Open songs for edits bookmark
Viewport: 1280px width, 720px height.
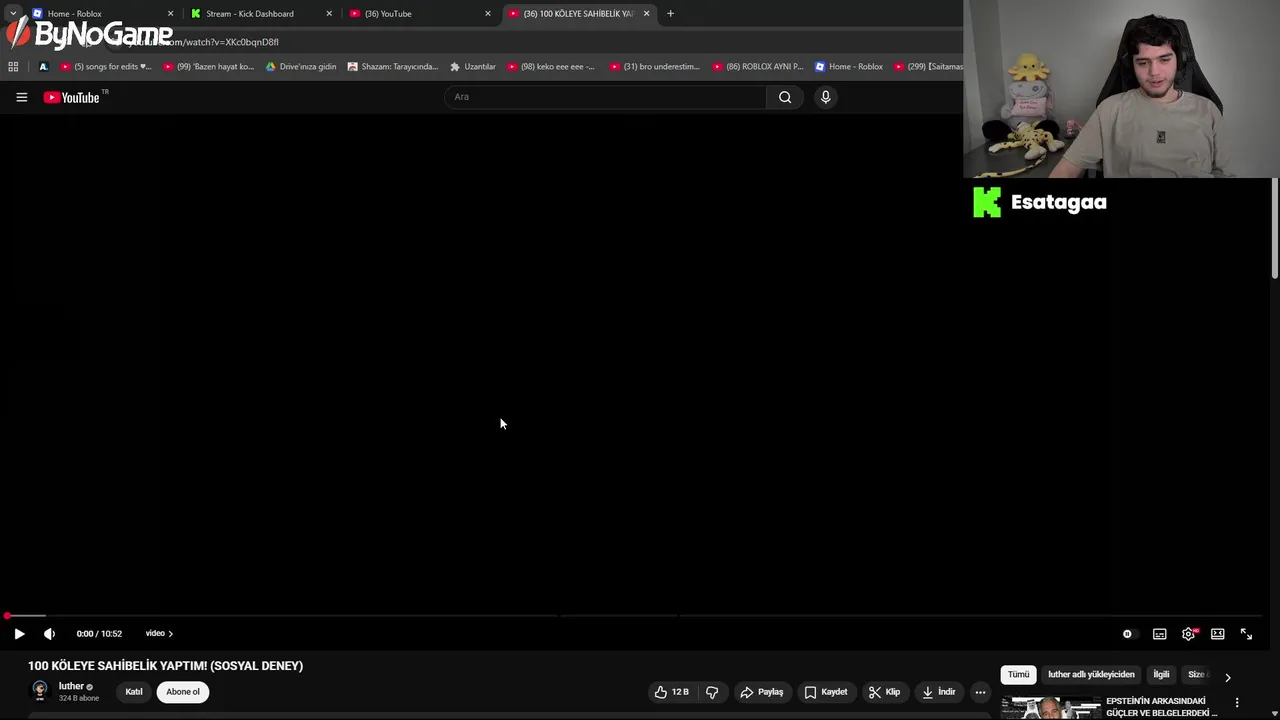[x=106, y=67]
